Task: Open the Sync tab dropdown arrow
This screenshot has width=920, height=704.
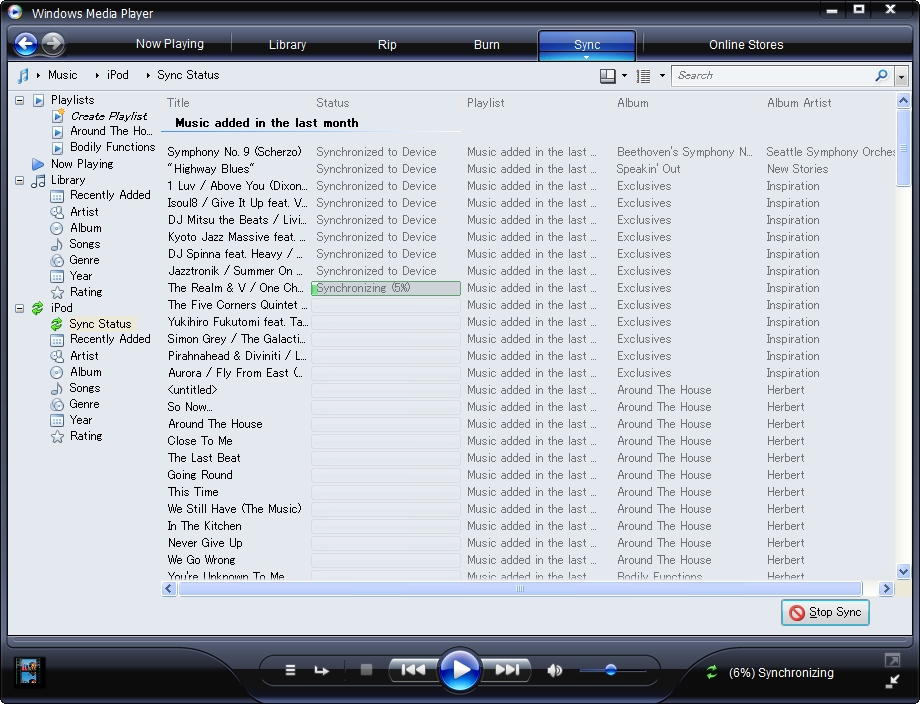Action: pyautogui.click(x=586, y=57)
